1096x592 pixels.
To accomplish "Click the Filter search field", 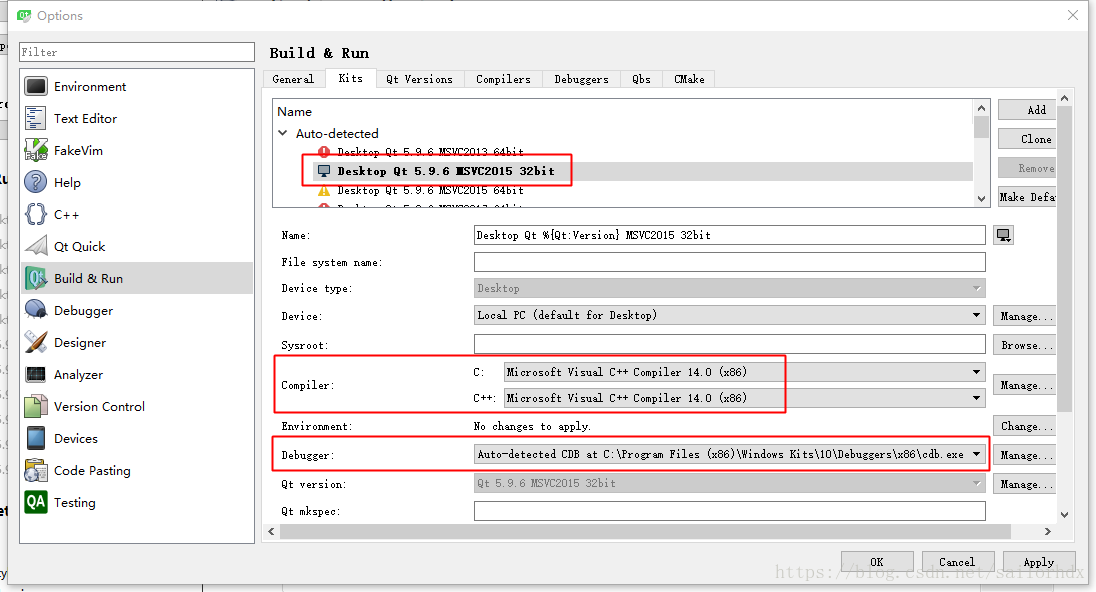I will pyautogui.click(x=137, y=52).
